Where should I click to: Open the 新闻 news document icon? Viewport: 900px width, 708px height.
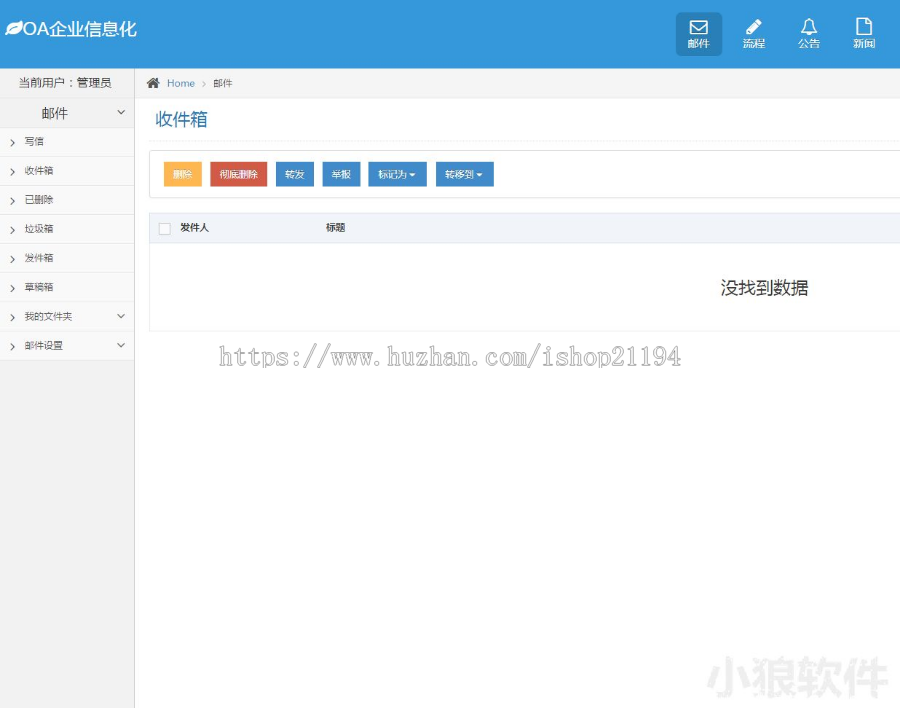click(x=864, y=34)
